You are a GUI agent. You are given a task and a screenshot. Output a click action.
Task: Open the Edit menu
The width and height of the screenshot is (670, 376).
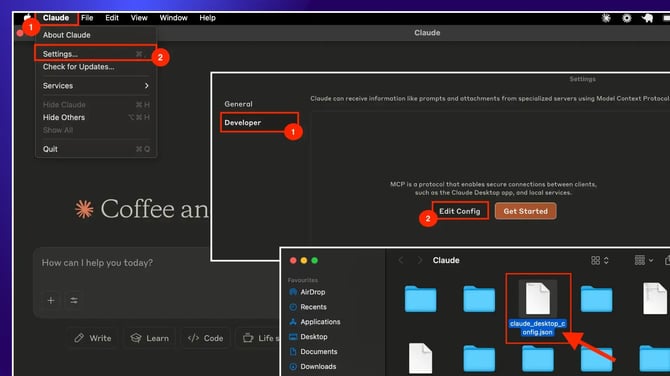click(112, 18)
